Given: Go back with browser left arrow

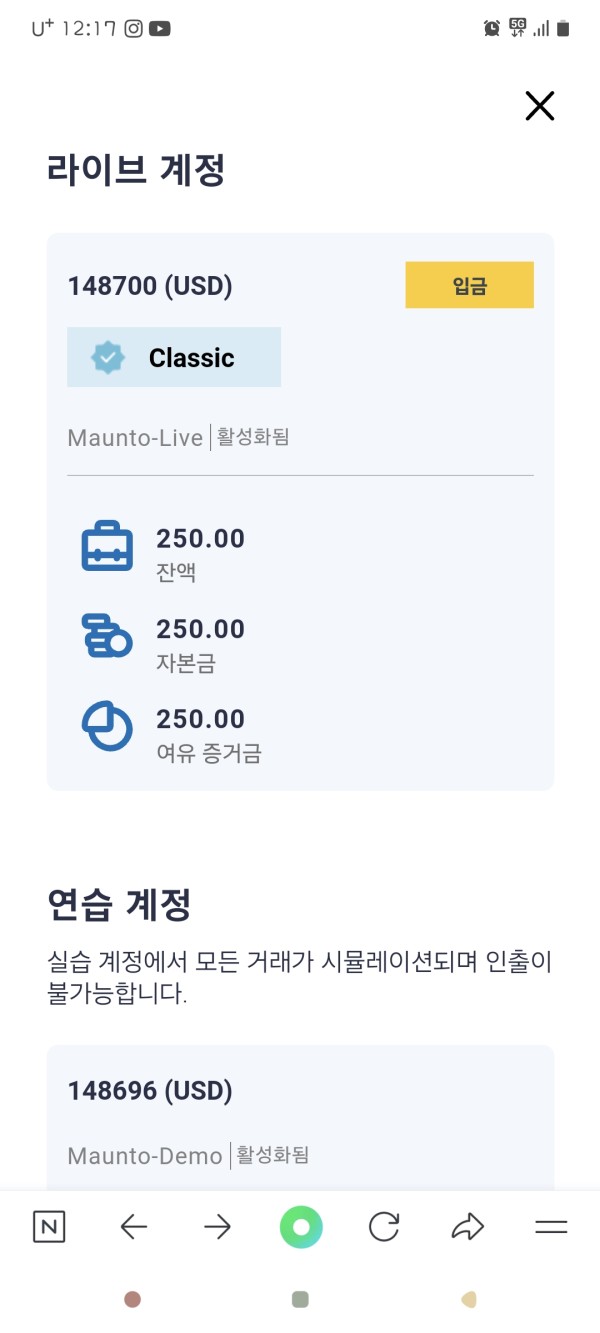Looking at the screenshot, I should (133, 1227).
